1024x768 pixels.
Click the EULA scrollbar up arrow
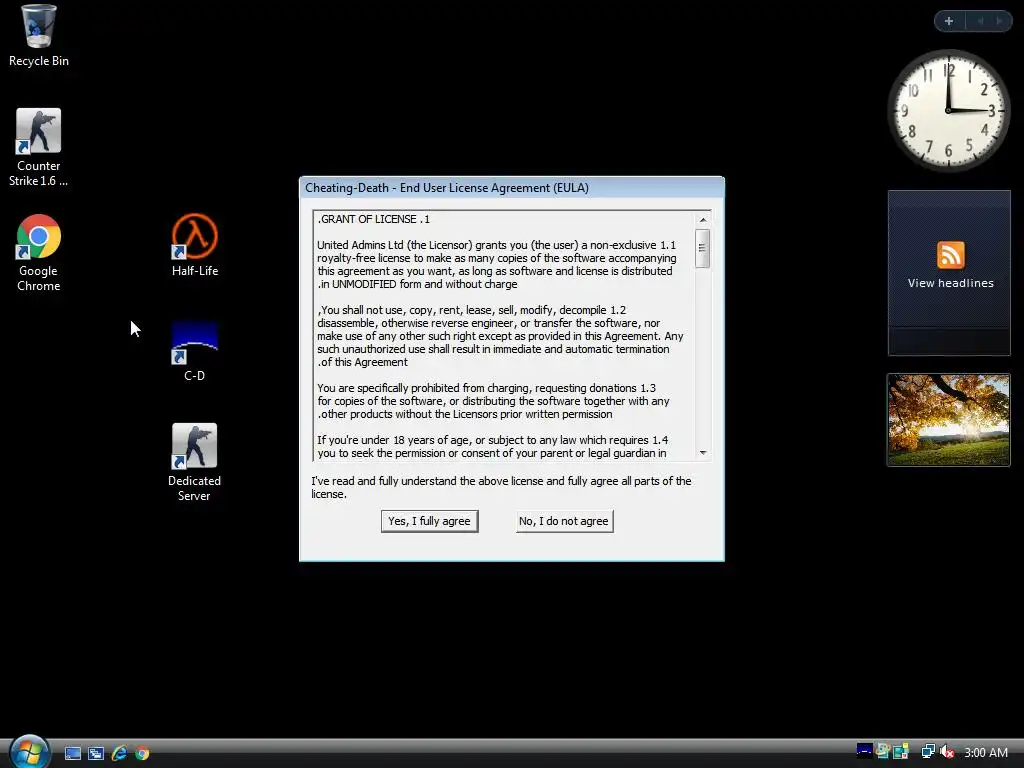tap(703, 219)
